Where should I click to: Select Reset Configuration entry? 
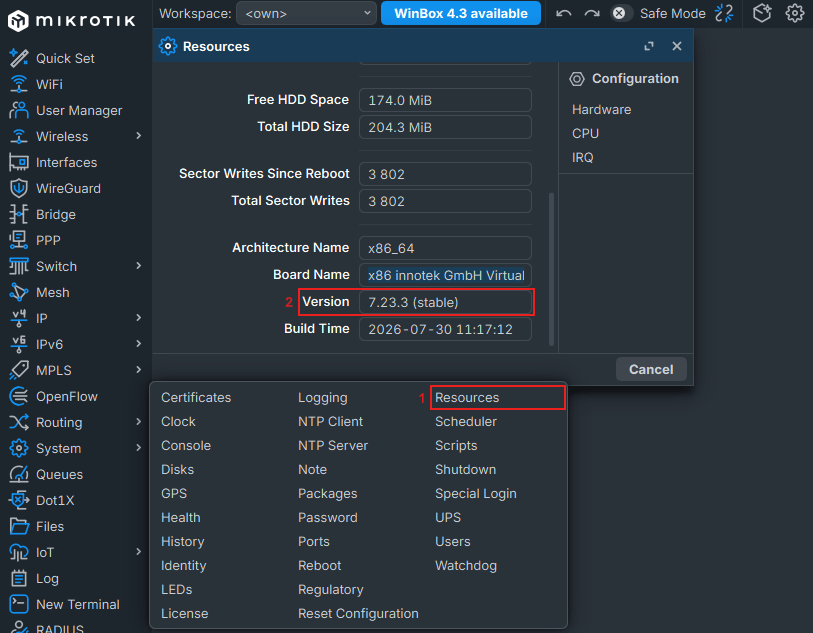[x=358, y=614]
